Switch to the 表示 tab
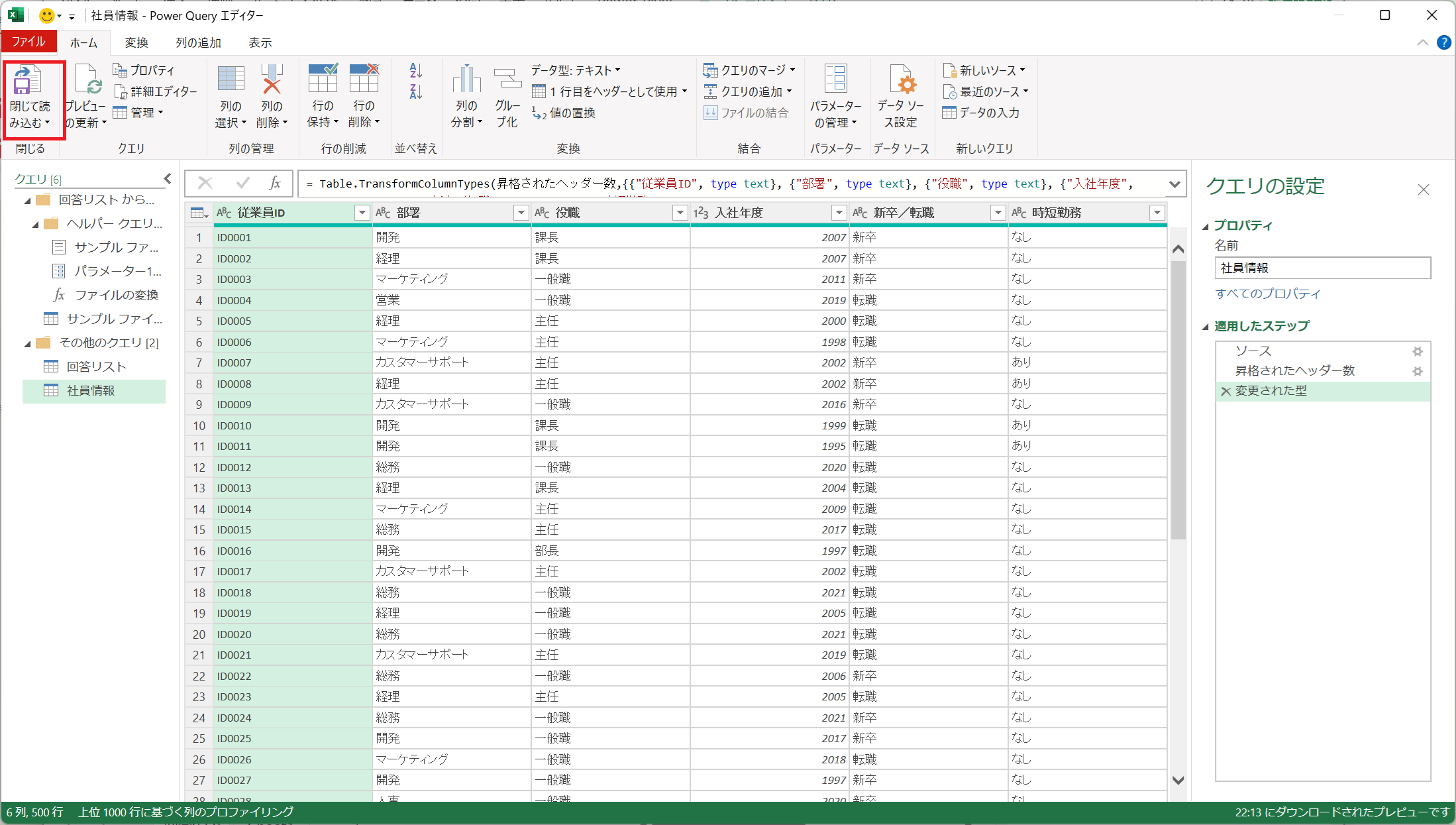The width and height of the screenshot is (1456, 825). click(x=260, y=42)
